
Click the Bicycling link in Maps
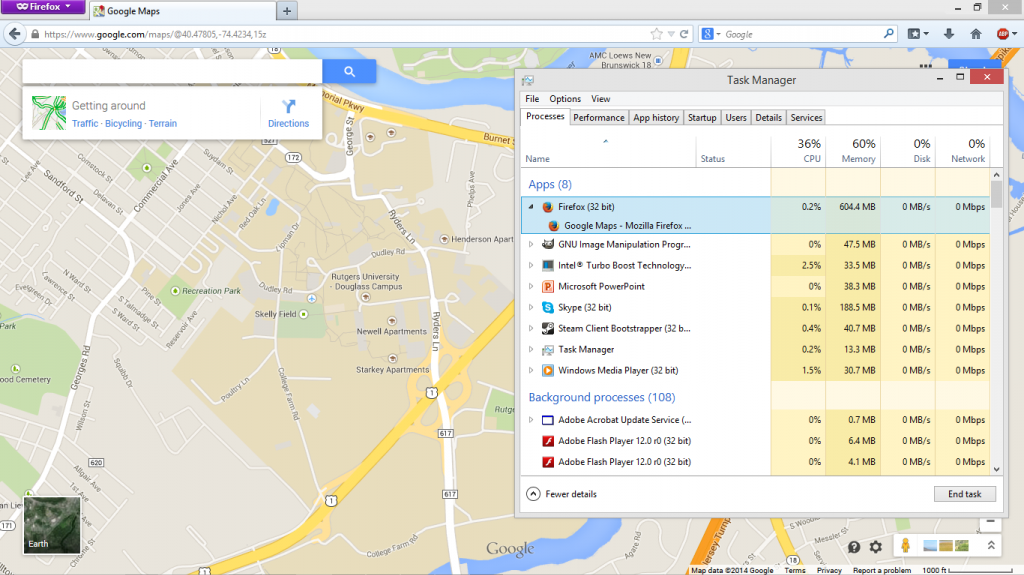123,123
